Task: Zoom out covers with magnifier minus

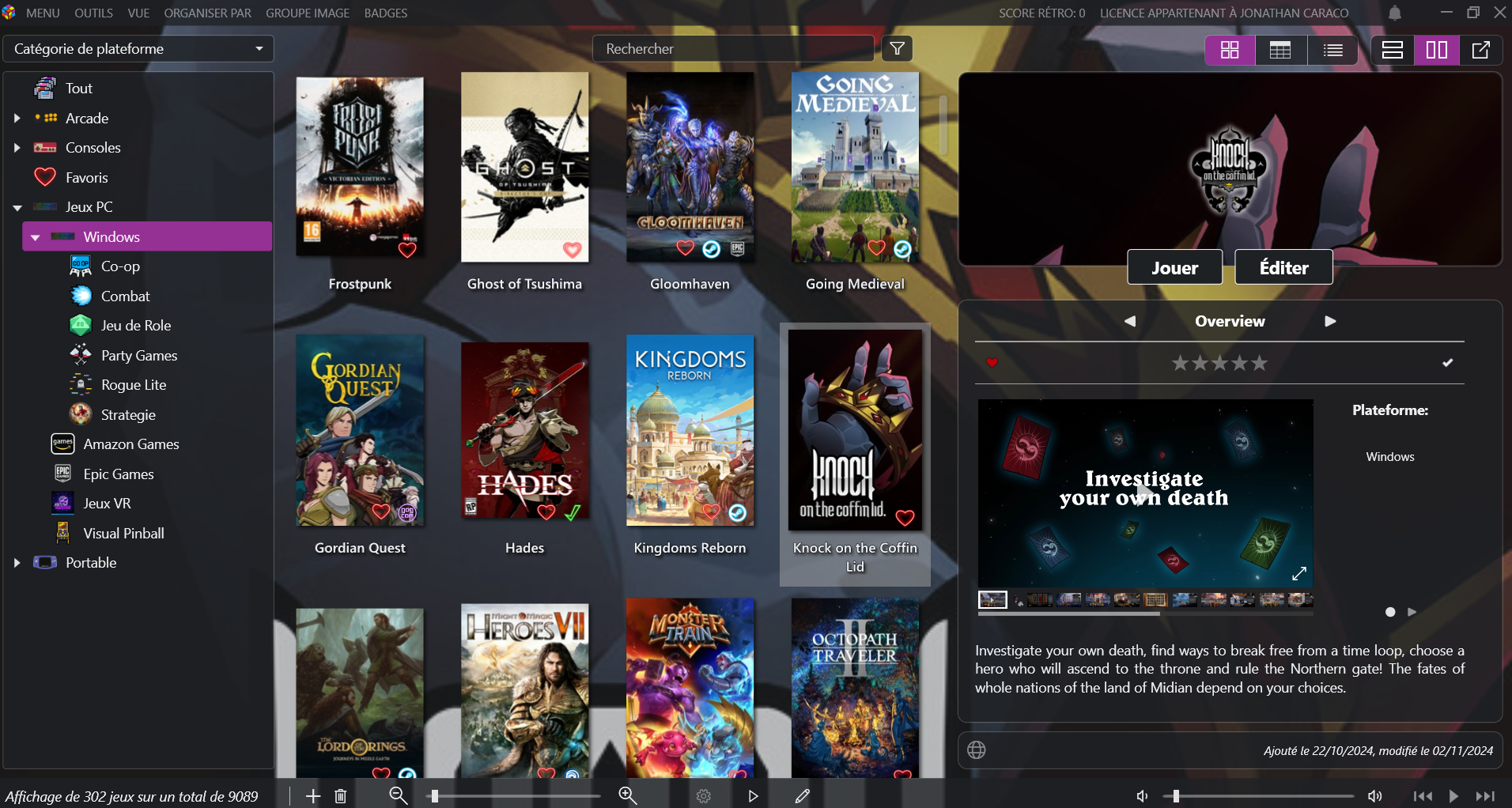Action: pos(399,796)
